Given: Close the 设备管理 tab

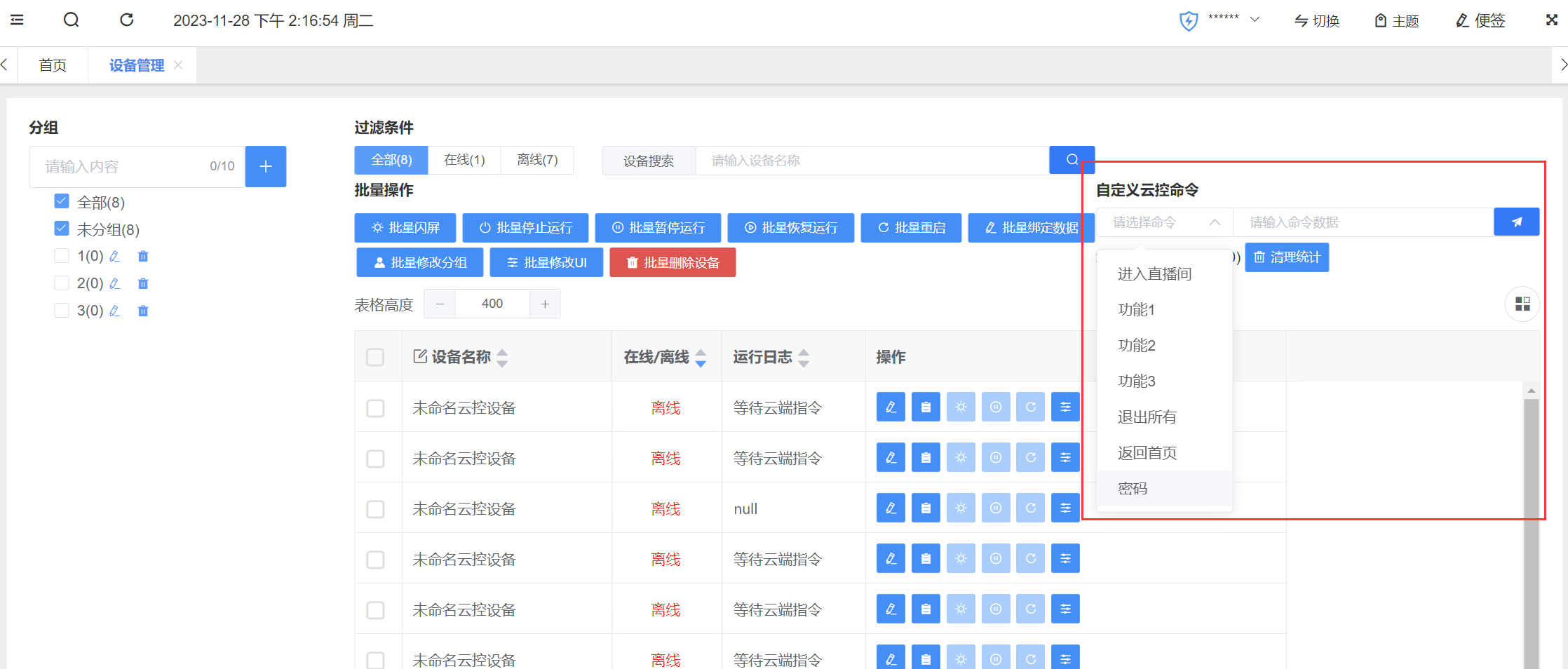Looking at the screenshot, I should click(178, 65).
